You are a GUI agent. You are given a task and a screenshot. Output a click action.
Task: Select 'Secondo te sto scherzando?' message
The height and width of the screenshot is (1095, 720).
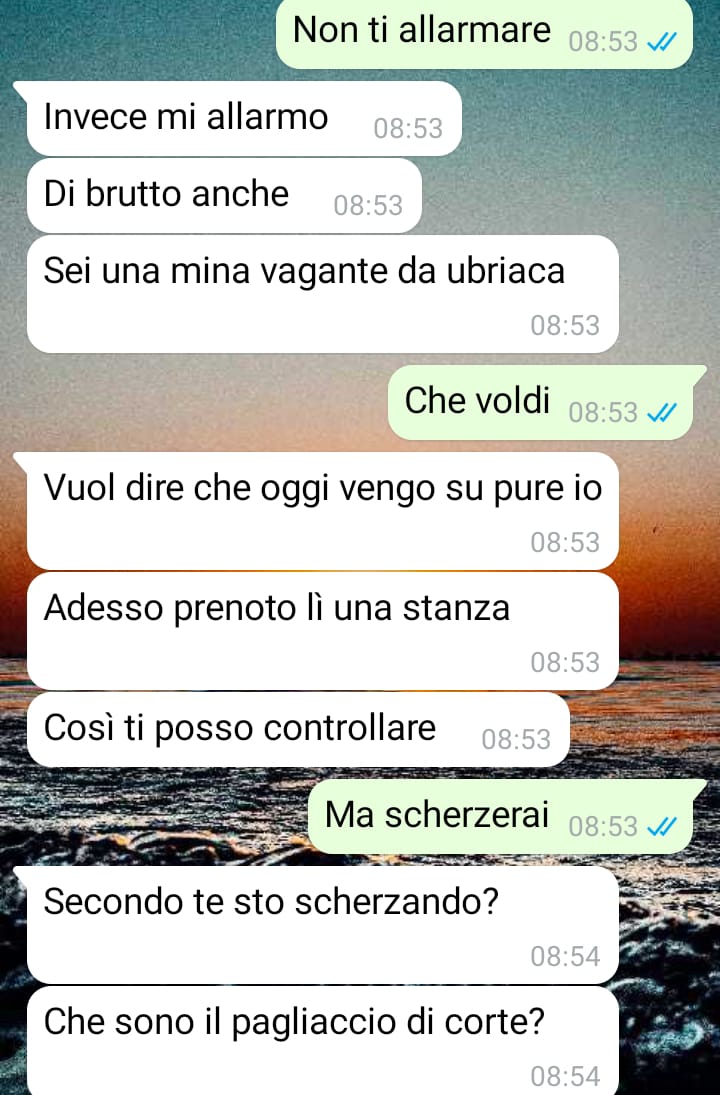pyautogui.click(x=323, y=925)
